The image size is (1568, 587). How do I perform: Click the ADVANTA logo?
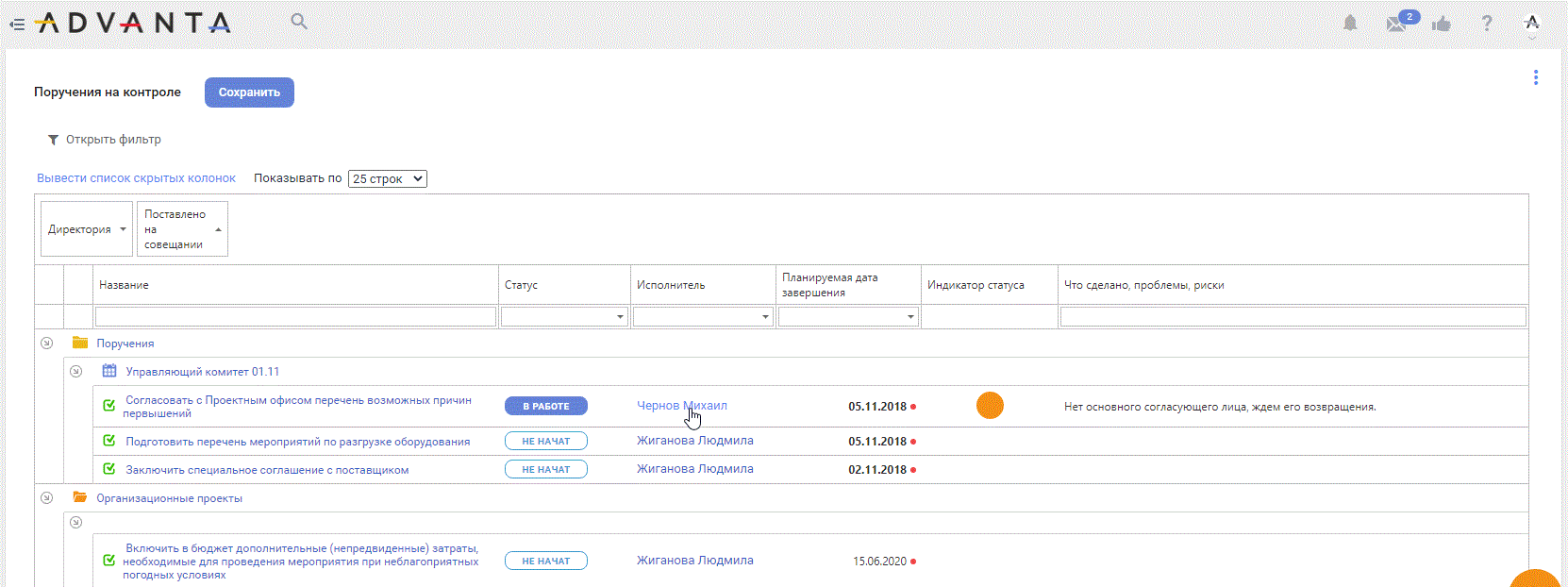pos(133,23)
